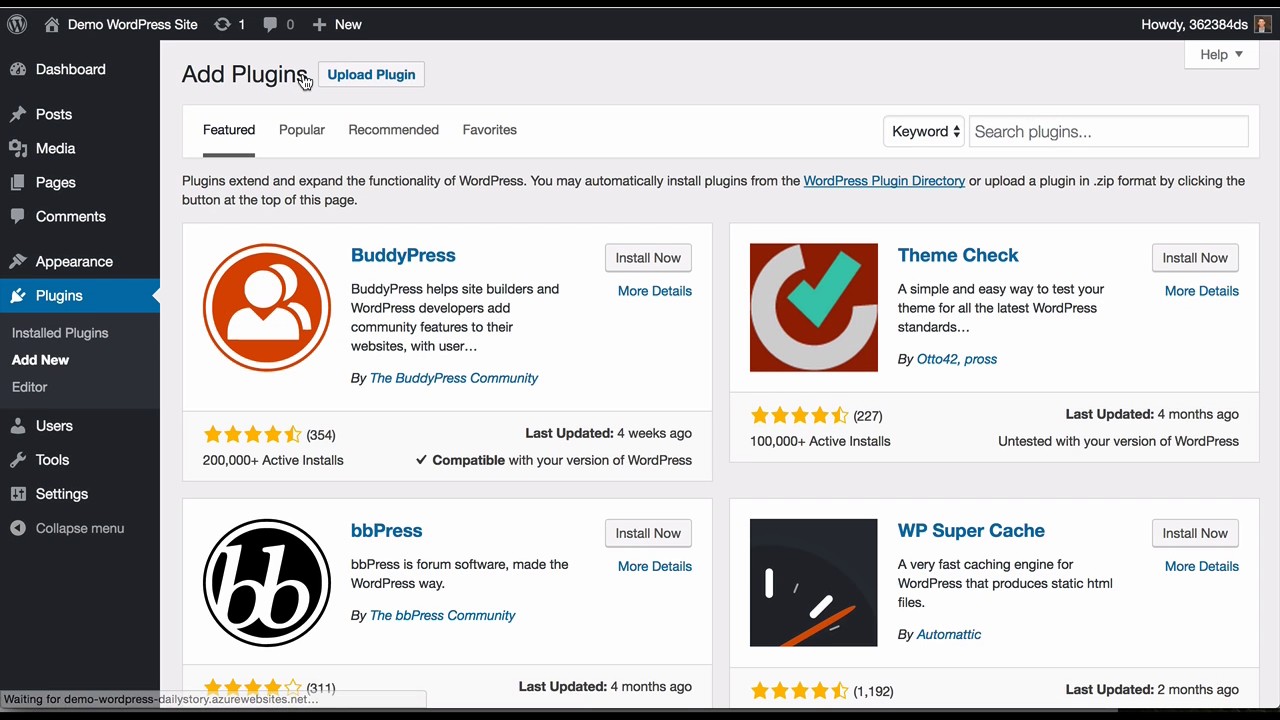Screen dimensions: 1280x720
Task: Collapse the admin sidebar menu
Action: (x=80, y=528)
